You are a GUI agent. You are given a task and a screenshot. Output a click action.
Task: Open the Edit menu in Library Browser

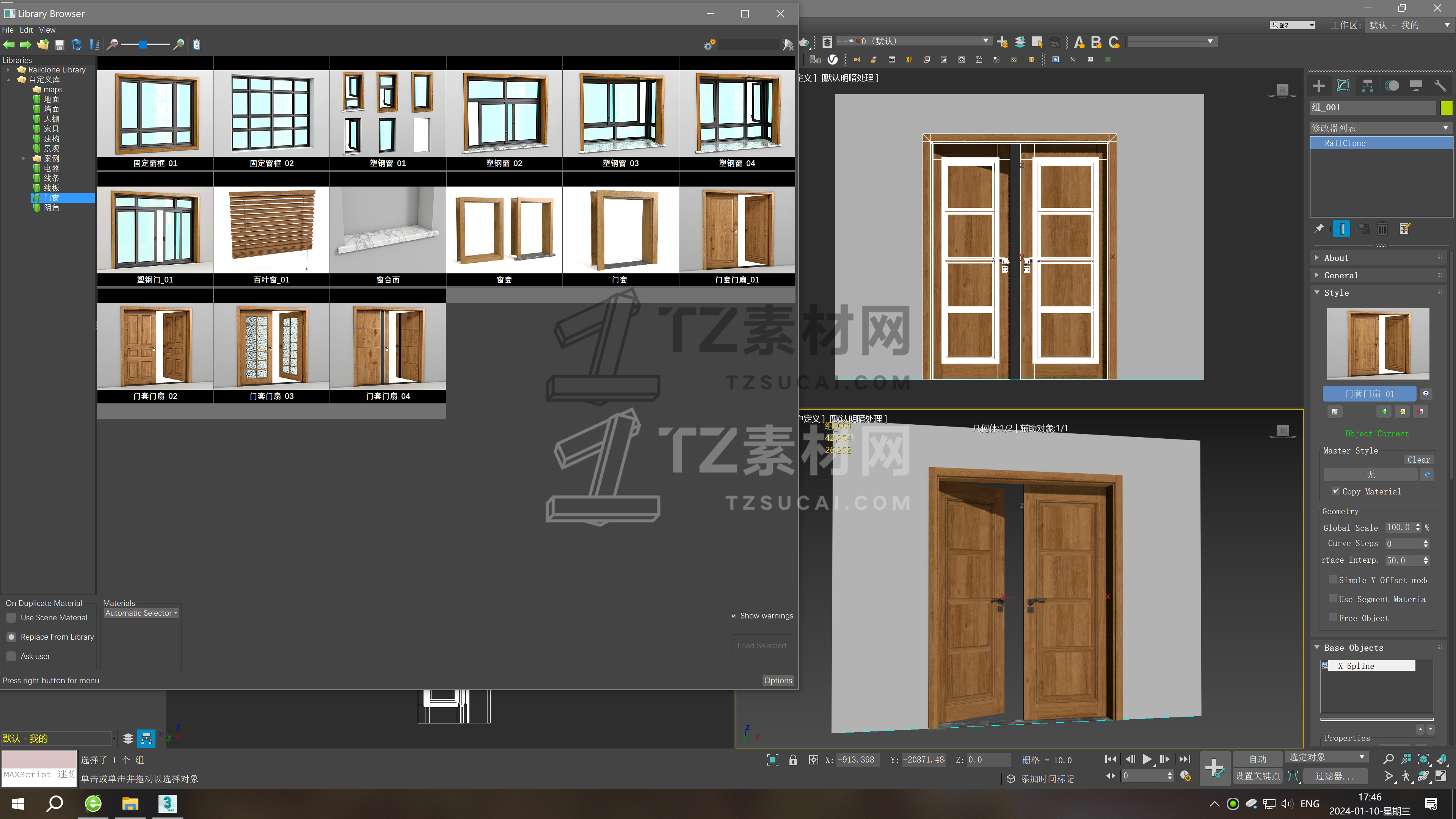click(26, 30)
